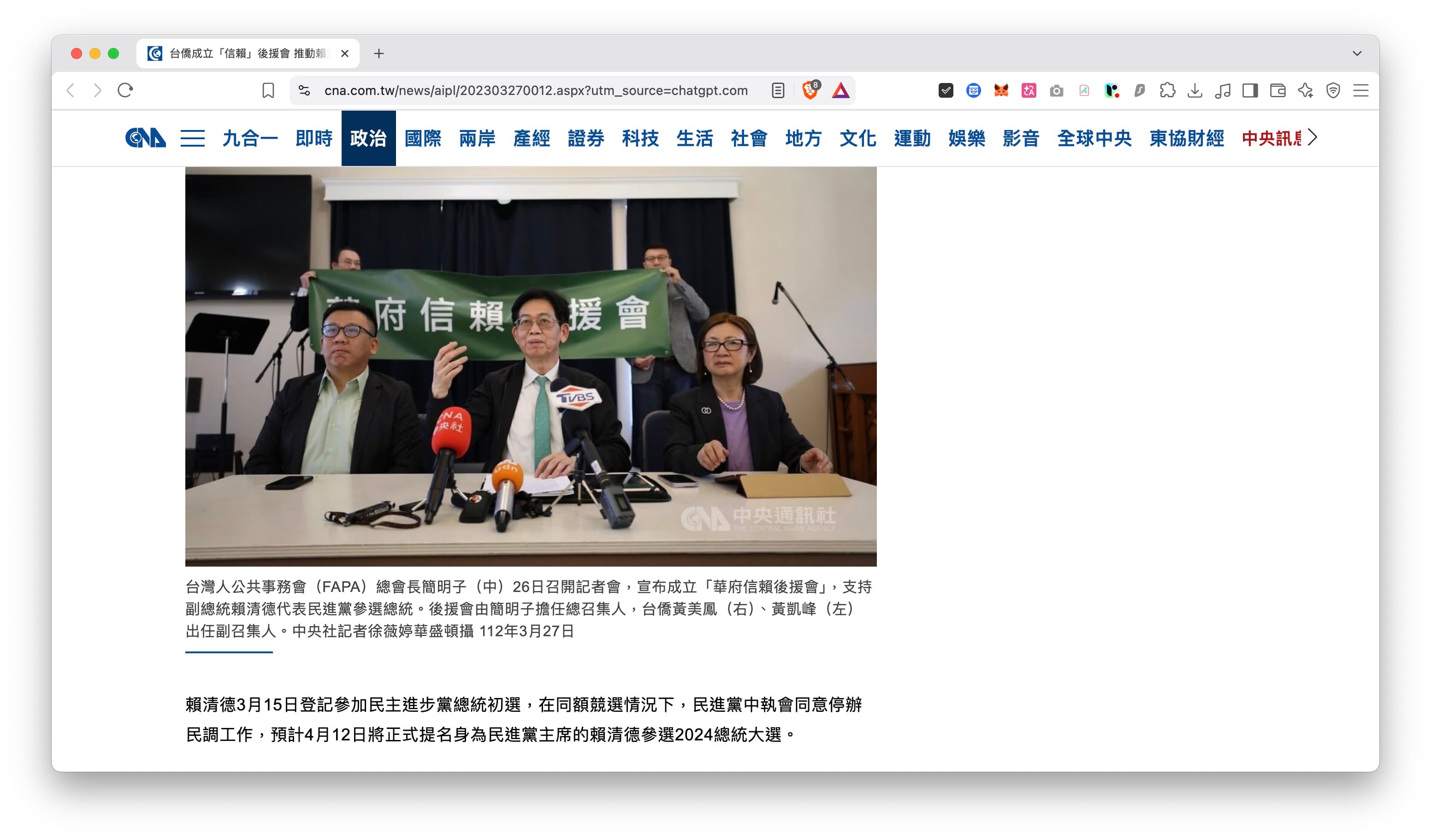Open the 影音 section
The width and height of the screenshot is (1431, 840).
click(1021, 138)
